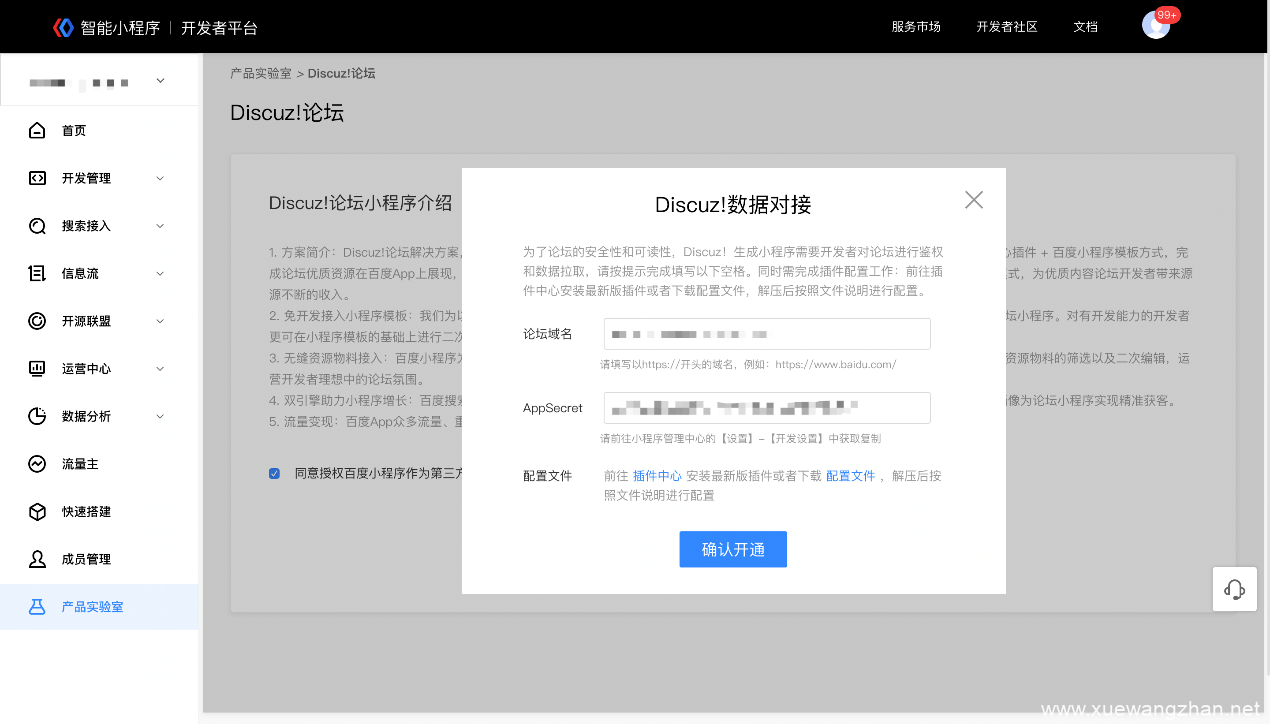This screenshot has width=1270, height=724.
Task: Toggle the 同意授权百度小程序 checkbox
Action: coord(274,474)
